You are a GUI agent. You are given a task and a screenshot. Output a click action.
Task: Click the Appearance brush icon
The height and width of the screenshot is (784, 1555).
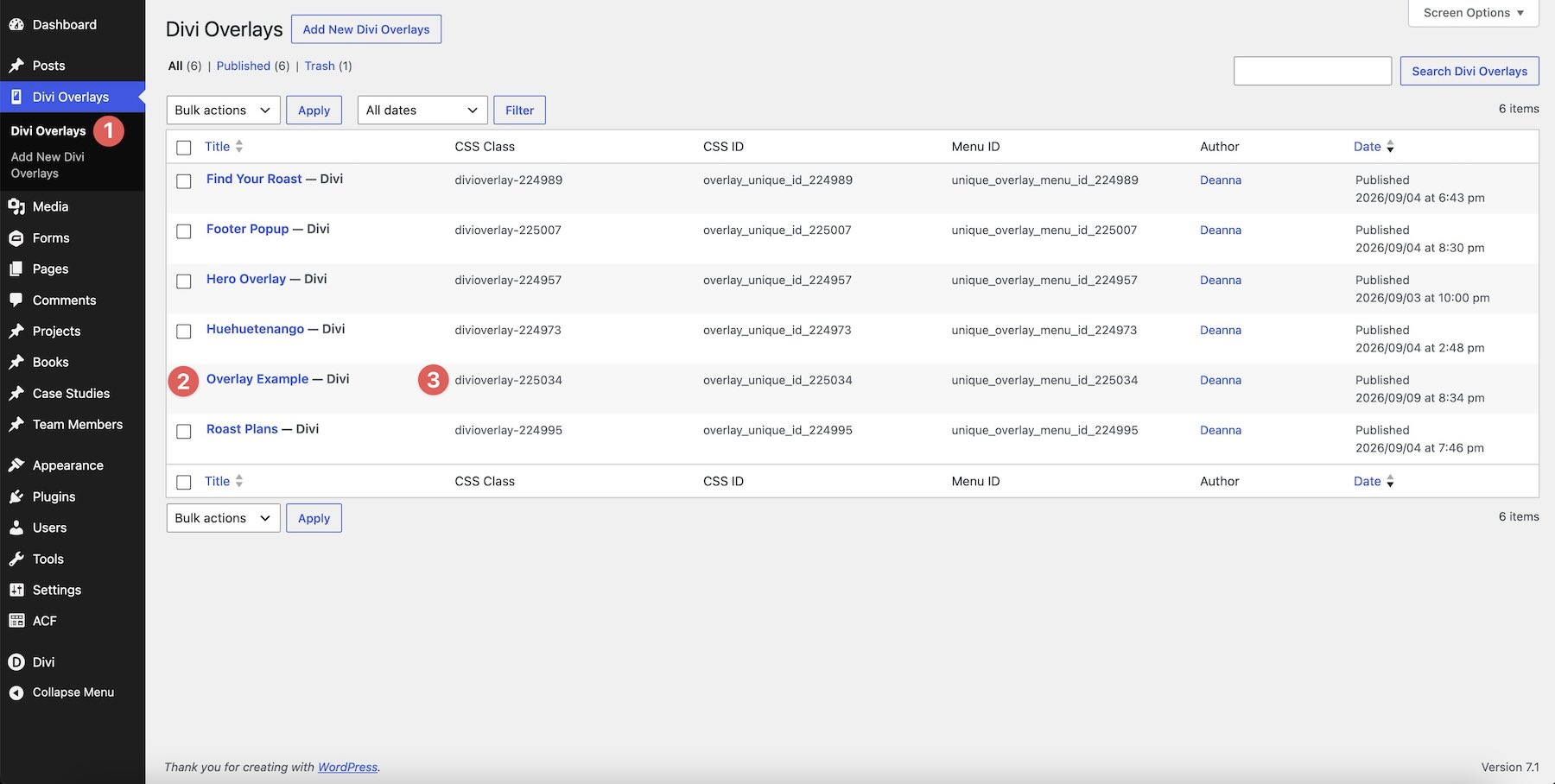(16, 465)
